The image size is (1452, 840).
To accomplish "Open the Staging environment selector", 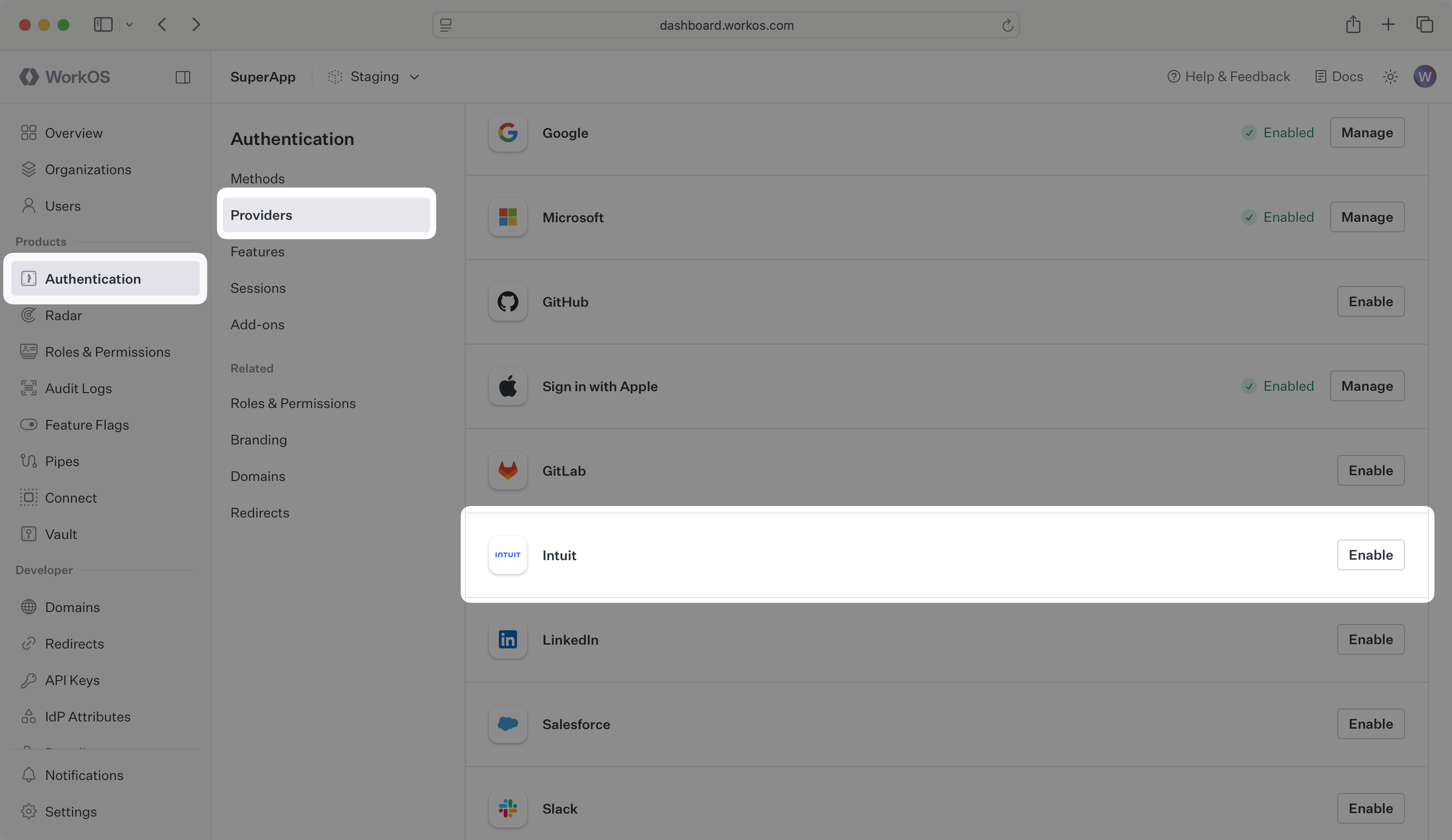I will 373,76.
